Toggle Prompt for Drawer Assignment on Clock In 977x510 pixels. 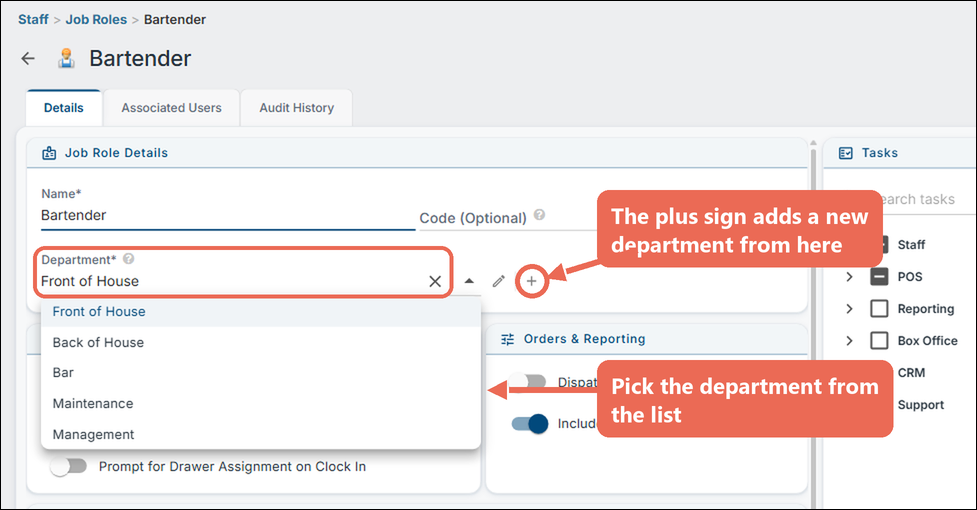[x=69, y=466]
